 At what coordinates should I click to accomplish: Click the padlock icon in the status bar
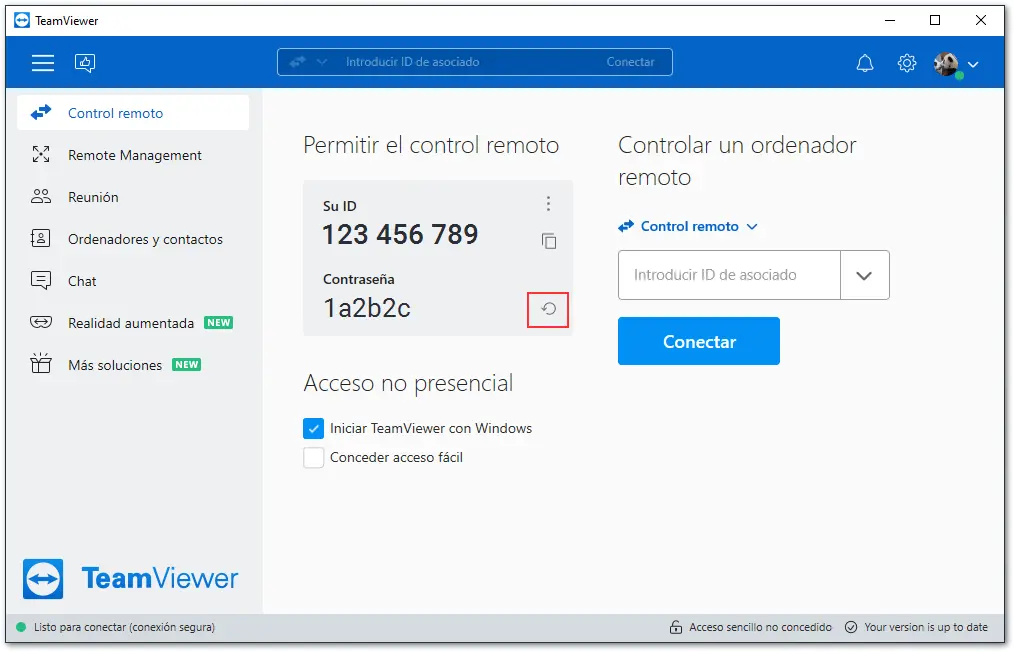tap(676, 627)
